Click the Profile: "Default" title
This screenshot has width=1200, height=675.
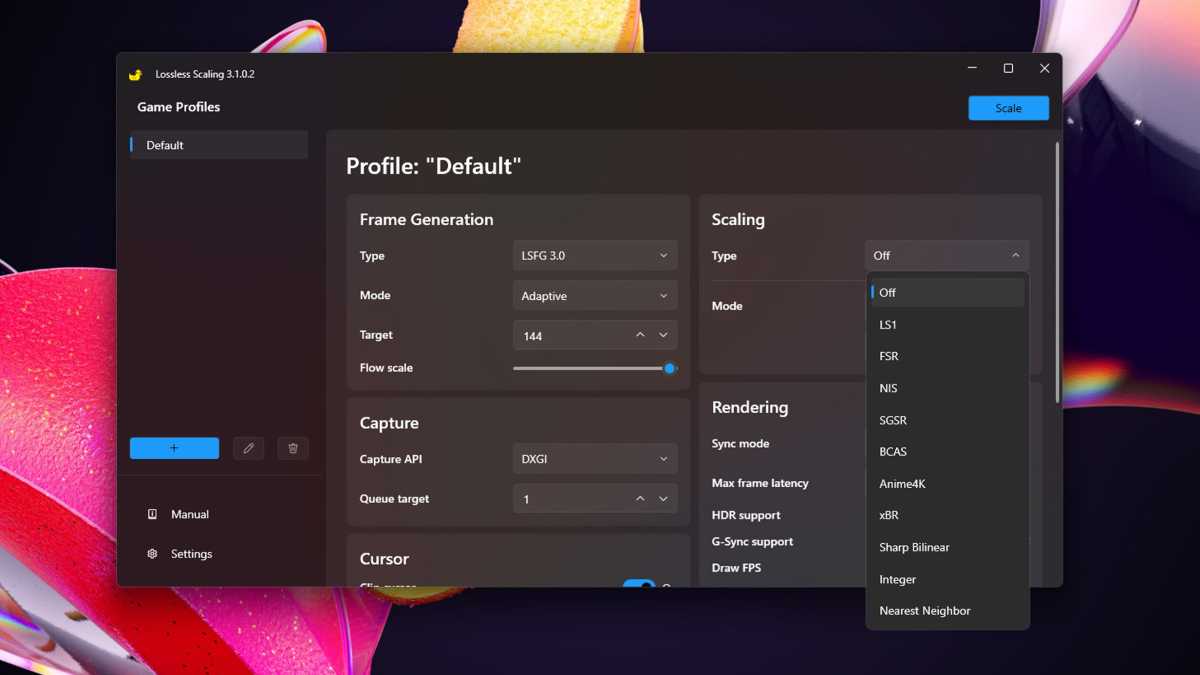click(x=434, y=166)
